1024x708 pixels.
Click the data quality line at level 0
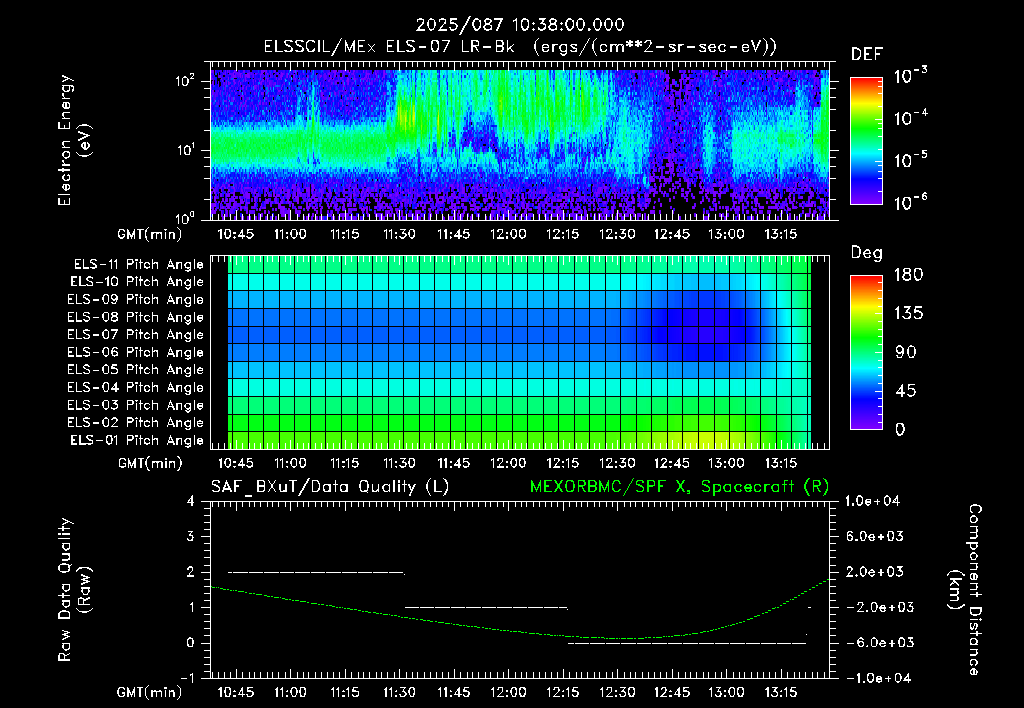click(x=686, y=643)
